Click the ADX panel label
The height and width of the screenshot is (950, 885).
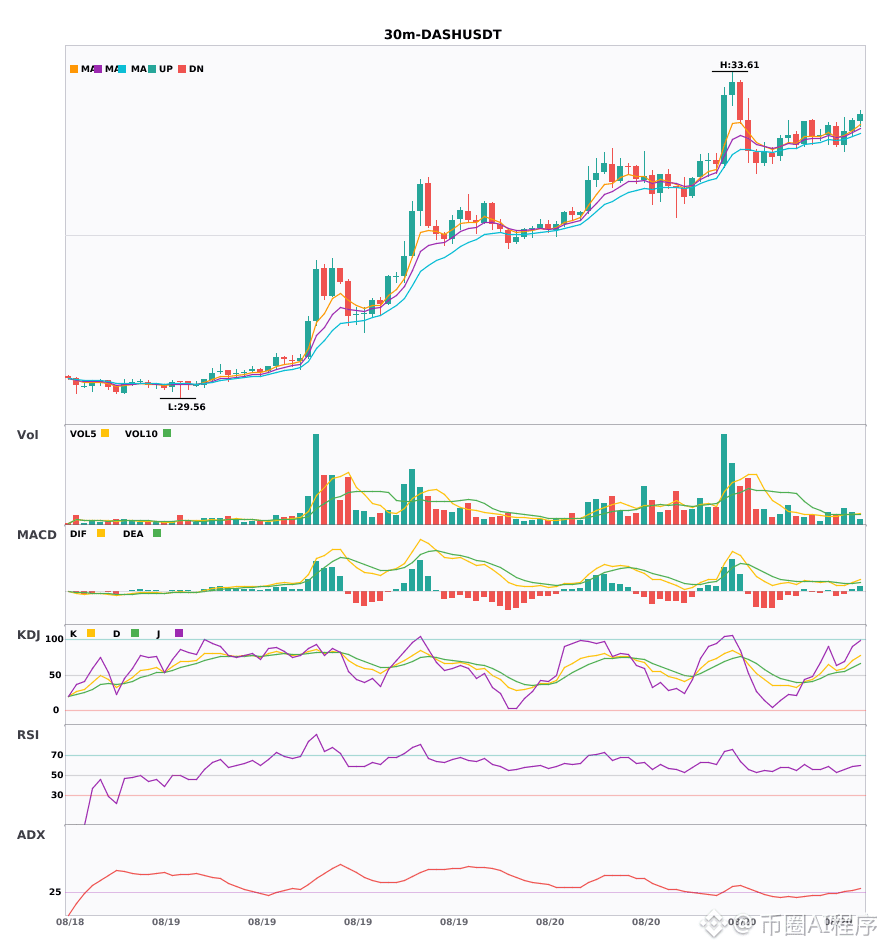31,834
